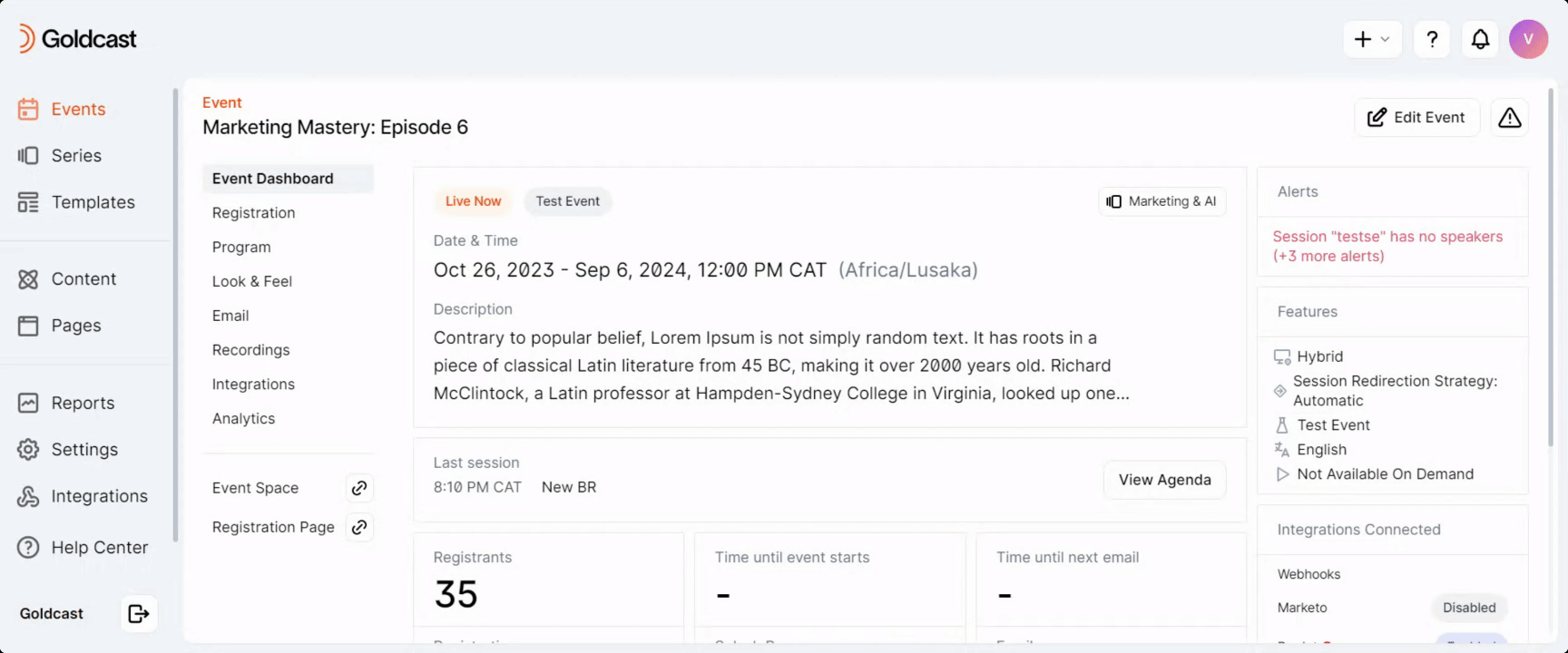Click the Edit Event button

(1416, 118)
